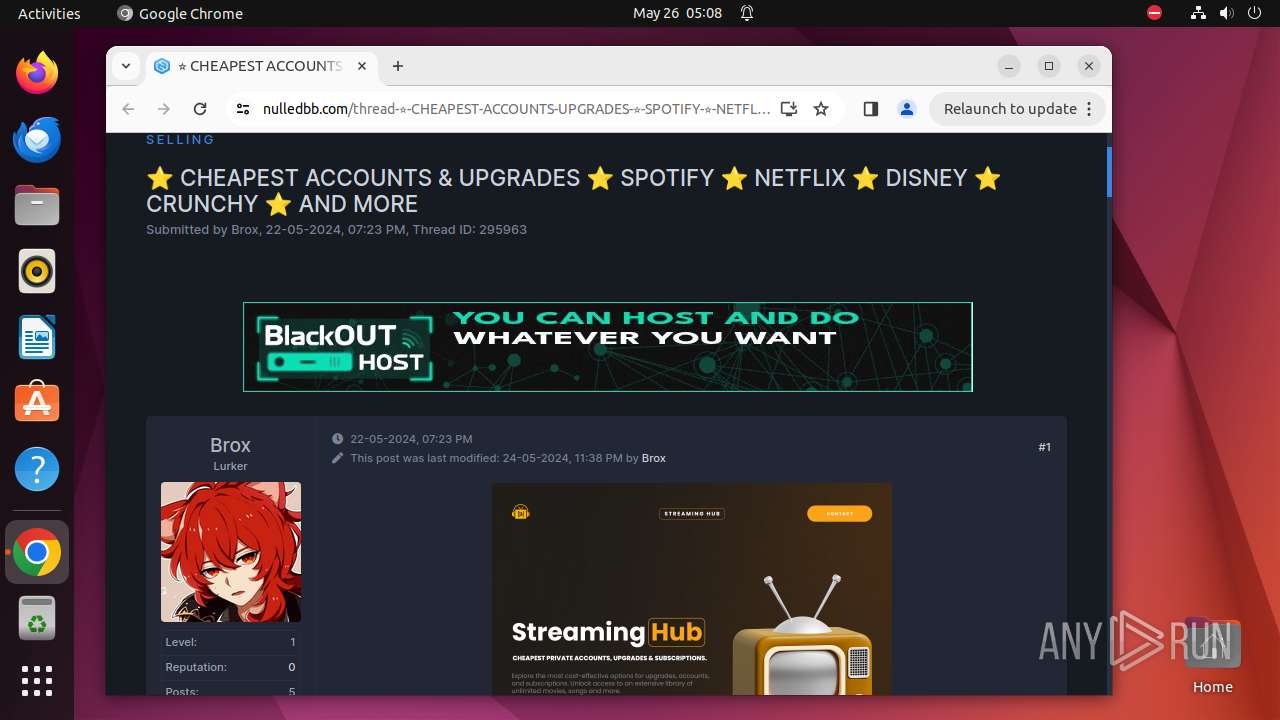The height and width of the screenshot is (720, 1280).
Task: Open a new Chrome tab
Action: pos(398,66)
